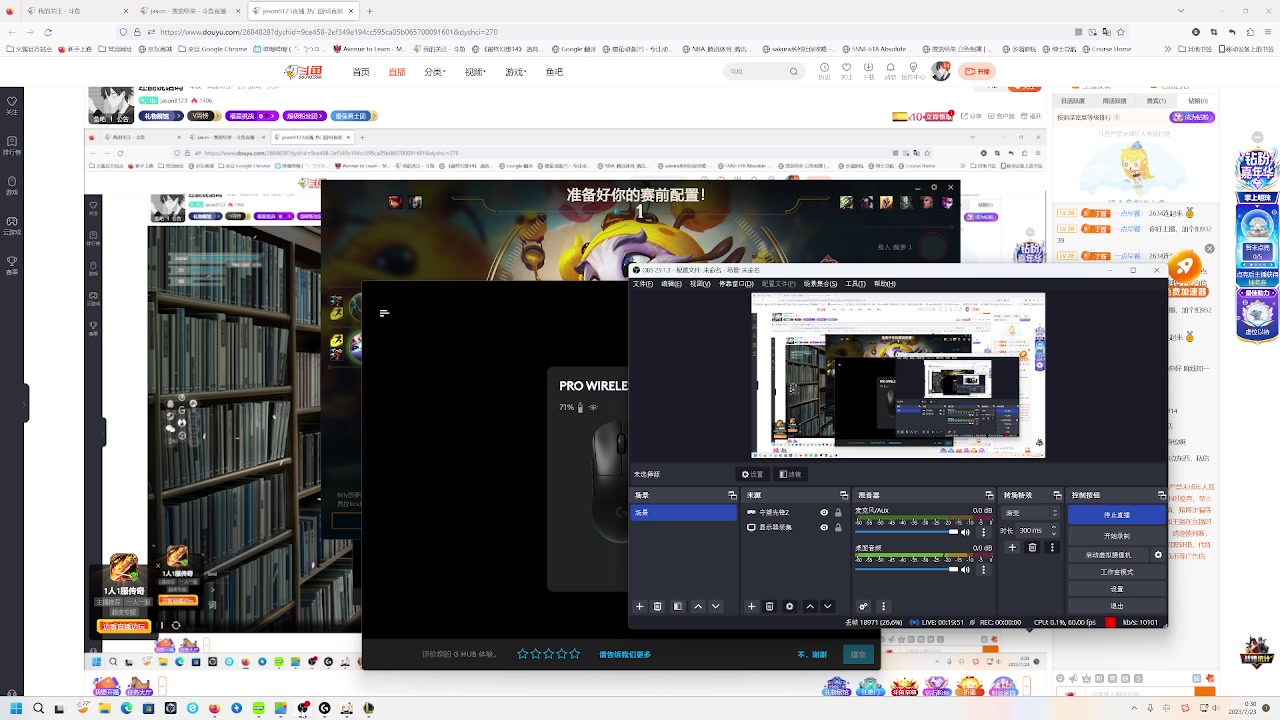Open 视频 dropdown in Douyu navigation
Screen dimensions: 1280x720
click(x=476, y=72)
